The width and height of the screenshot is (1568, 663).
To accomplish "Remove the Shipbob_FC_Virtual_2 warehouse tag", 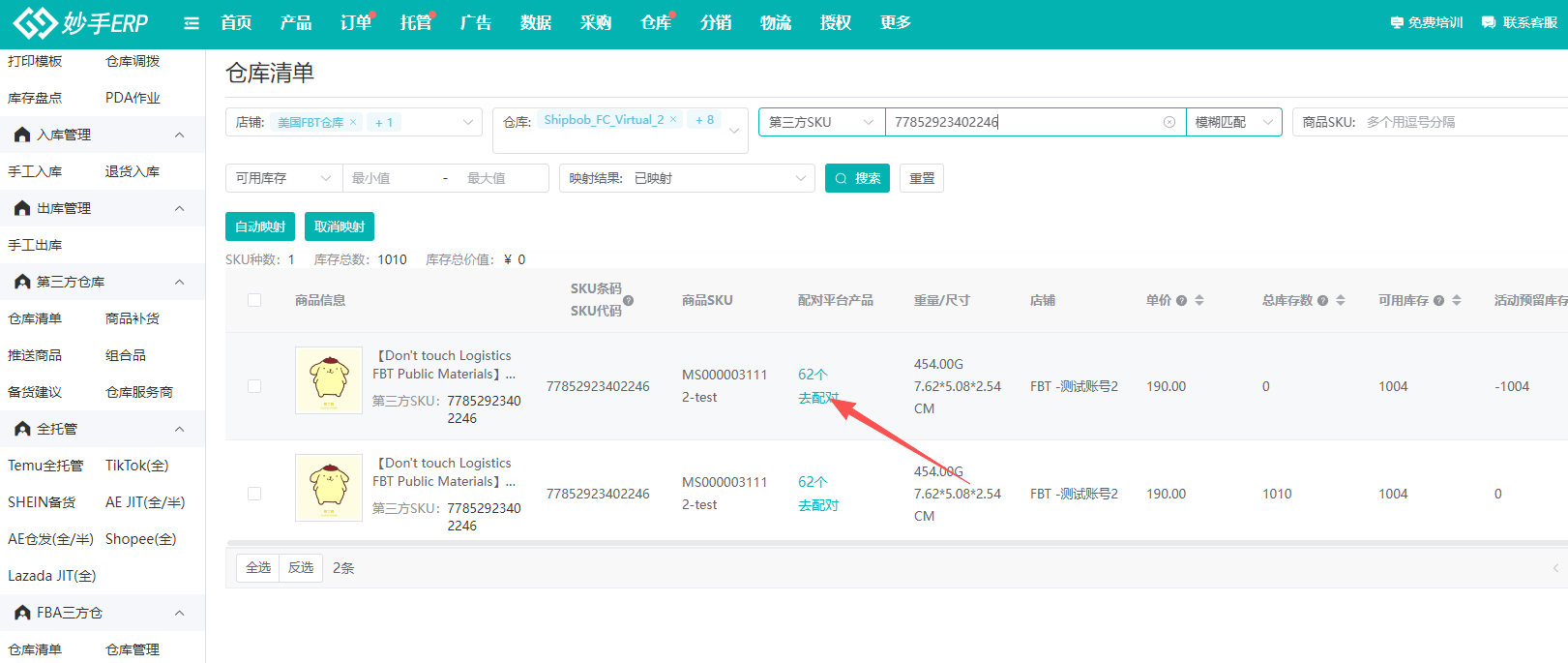I will click(673, 120).
